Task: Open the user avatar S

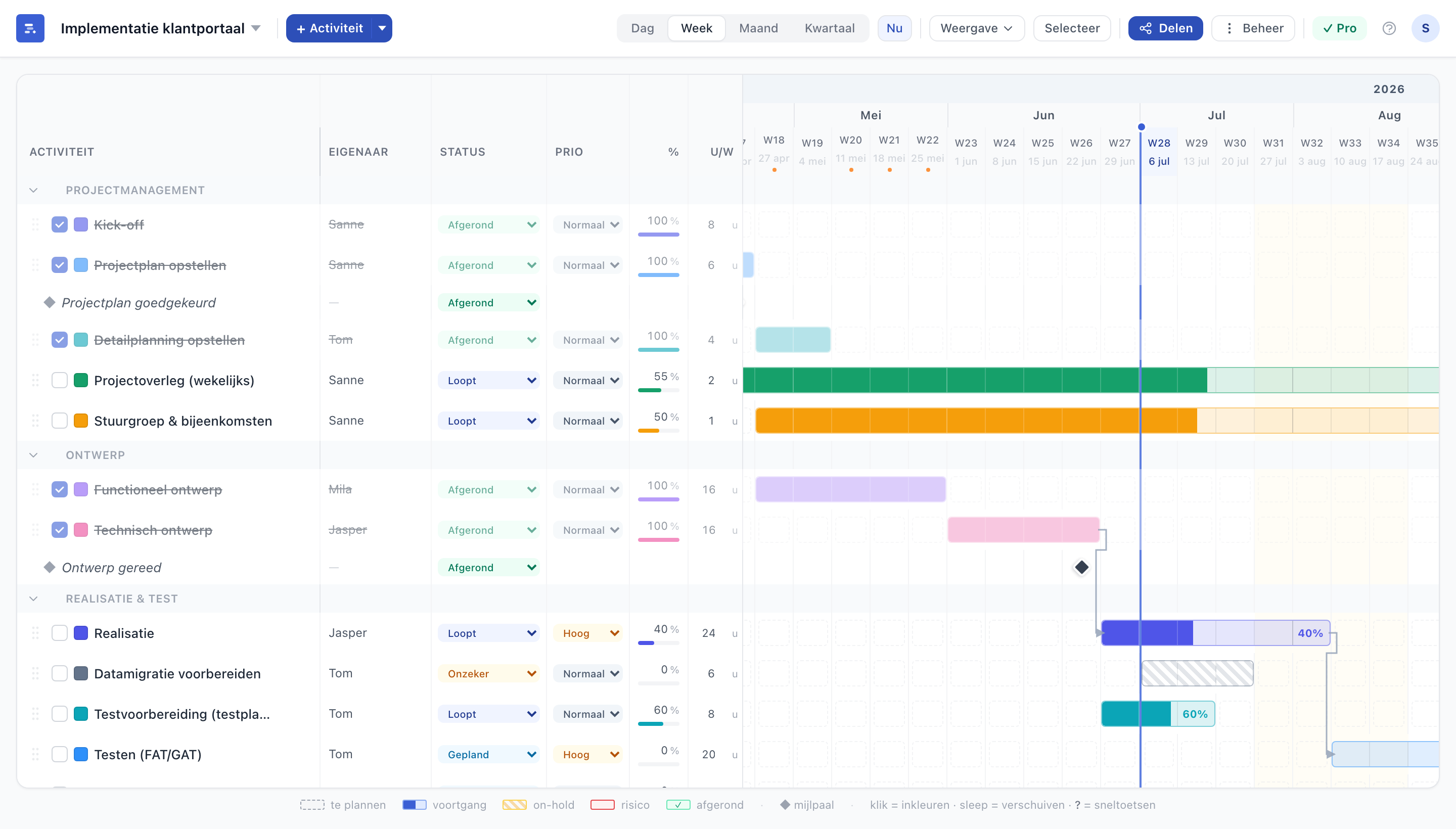Action: click(x=1425, y=28)
